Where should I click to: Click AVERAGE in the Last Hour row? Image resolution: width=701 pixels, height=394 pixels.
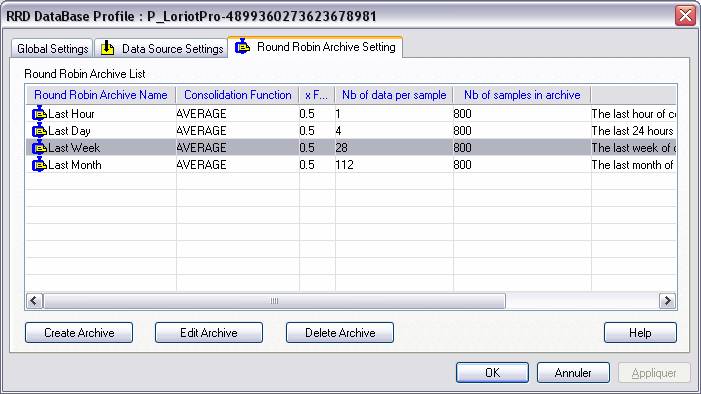202,114
